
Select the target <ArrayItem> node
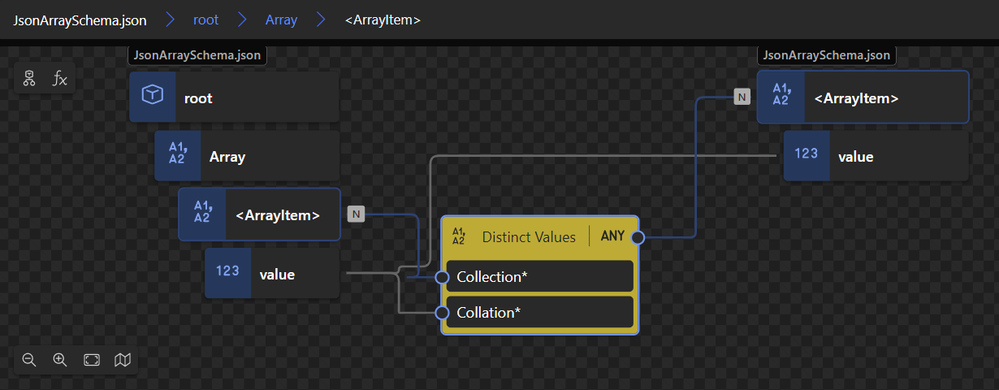click(x=863, y=97)
